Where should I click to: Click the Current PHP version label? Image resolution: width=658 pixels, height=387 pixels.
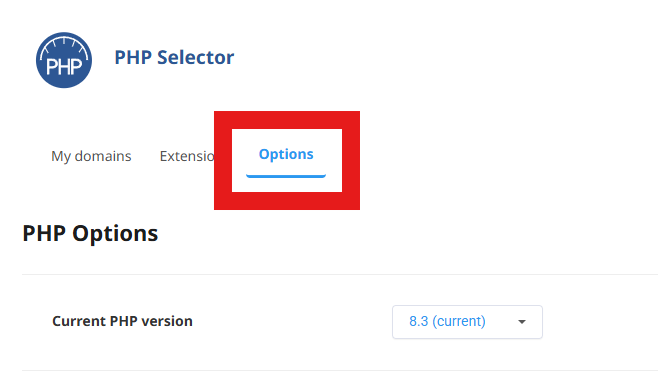tap(122, 321)
